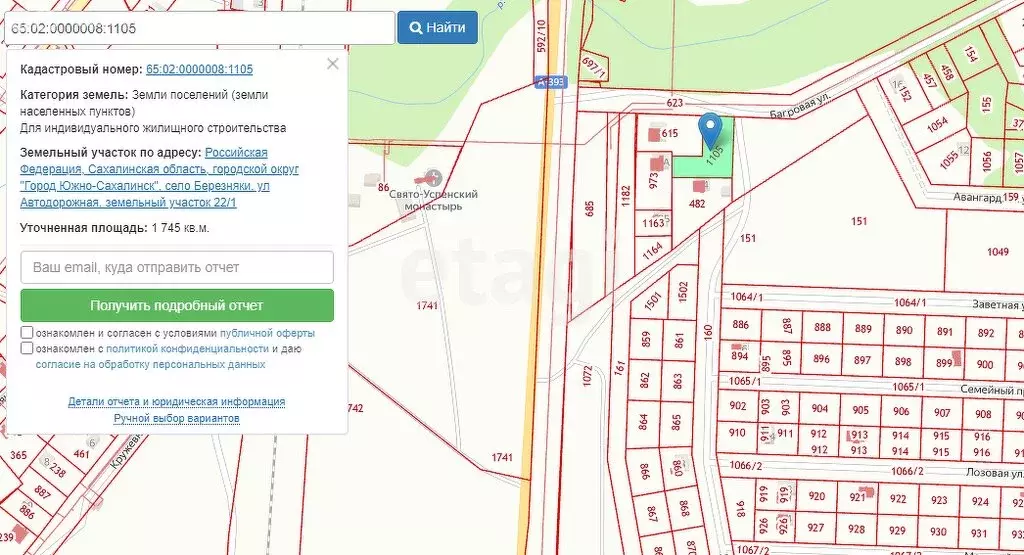Focus the email input for the report
Image resolution: width=1024 pixels, height=555 pixels.
177,268
